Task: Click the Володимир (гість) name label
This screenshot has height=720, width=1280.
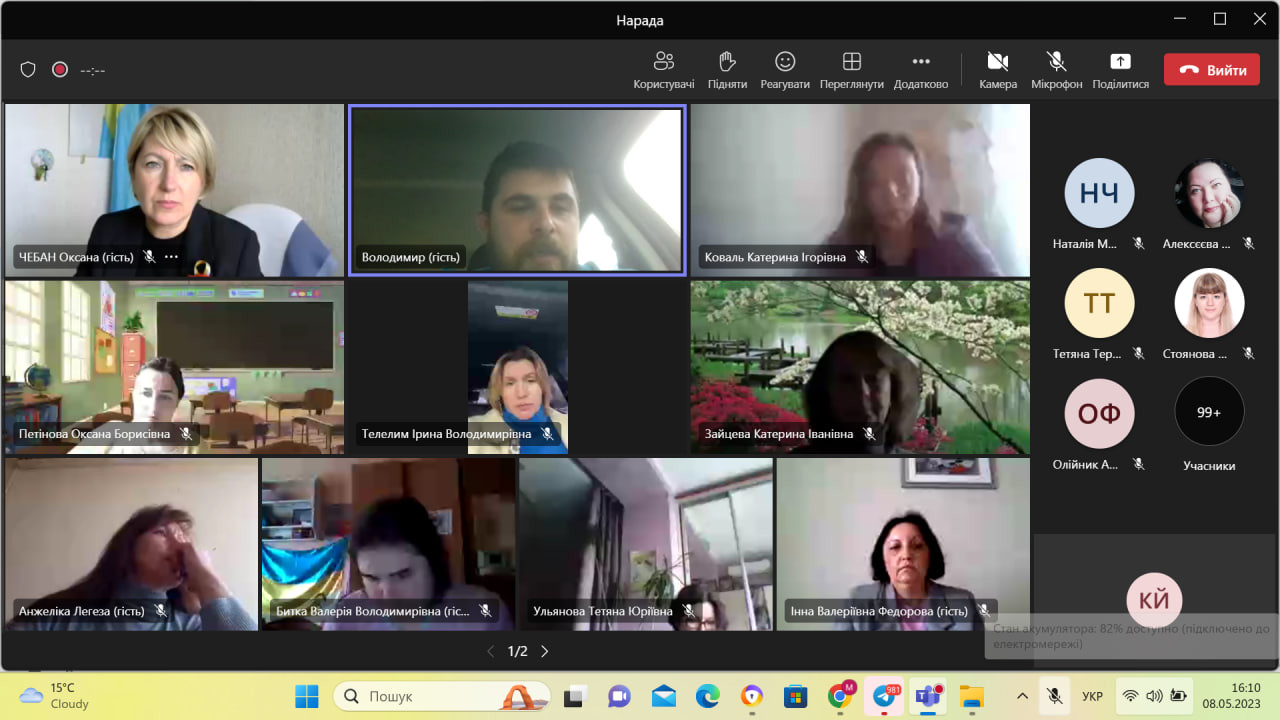Action: pos(411,257)
